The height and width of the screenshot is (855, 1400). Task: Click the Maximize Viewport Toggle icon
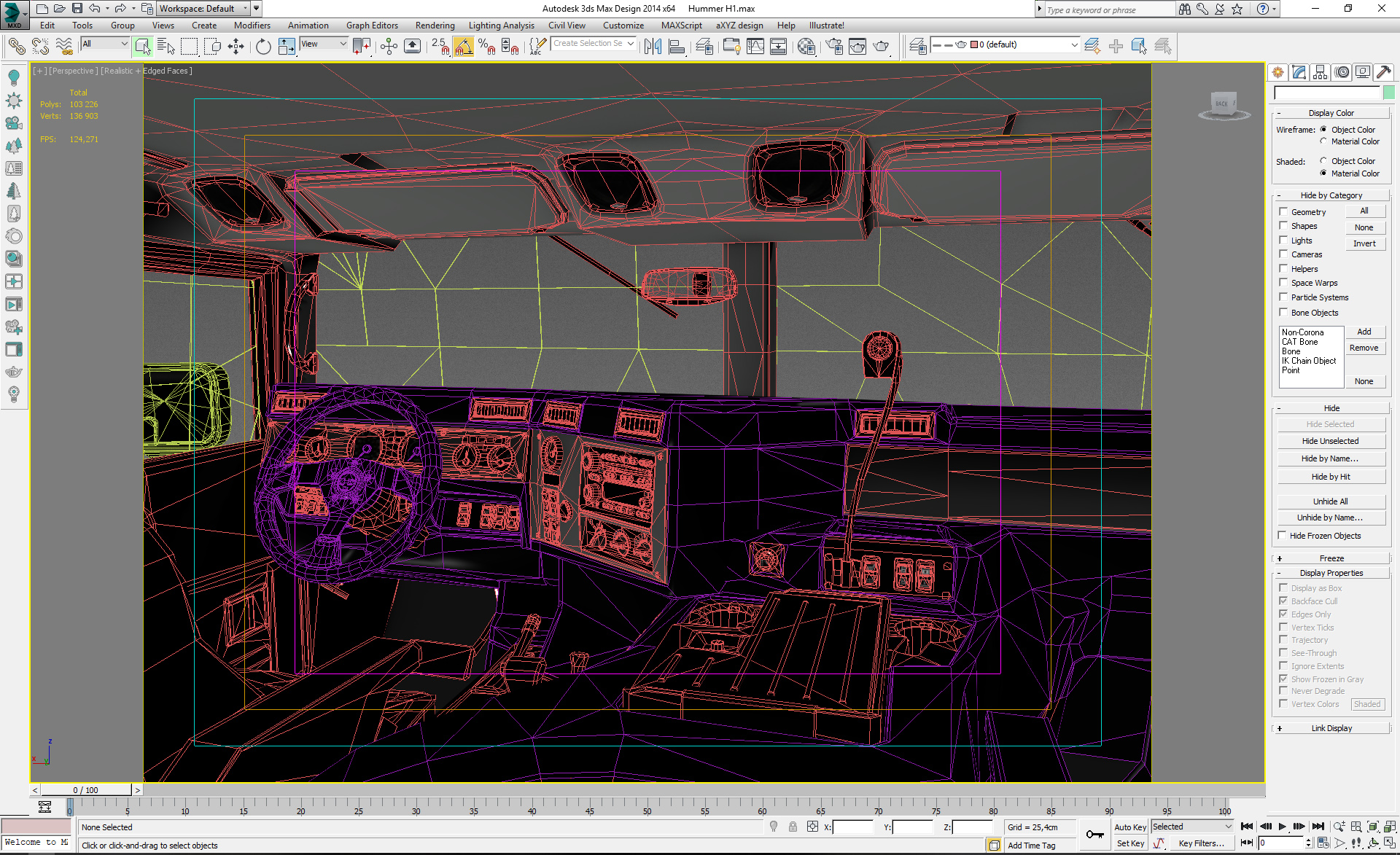click(1391, 843)
